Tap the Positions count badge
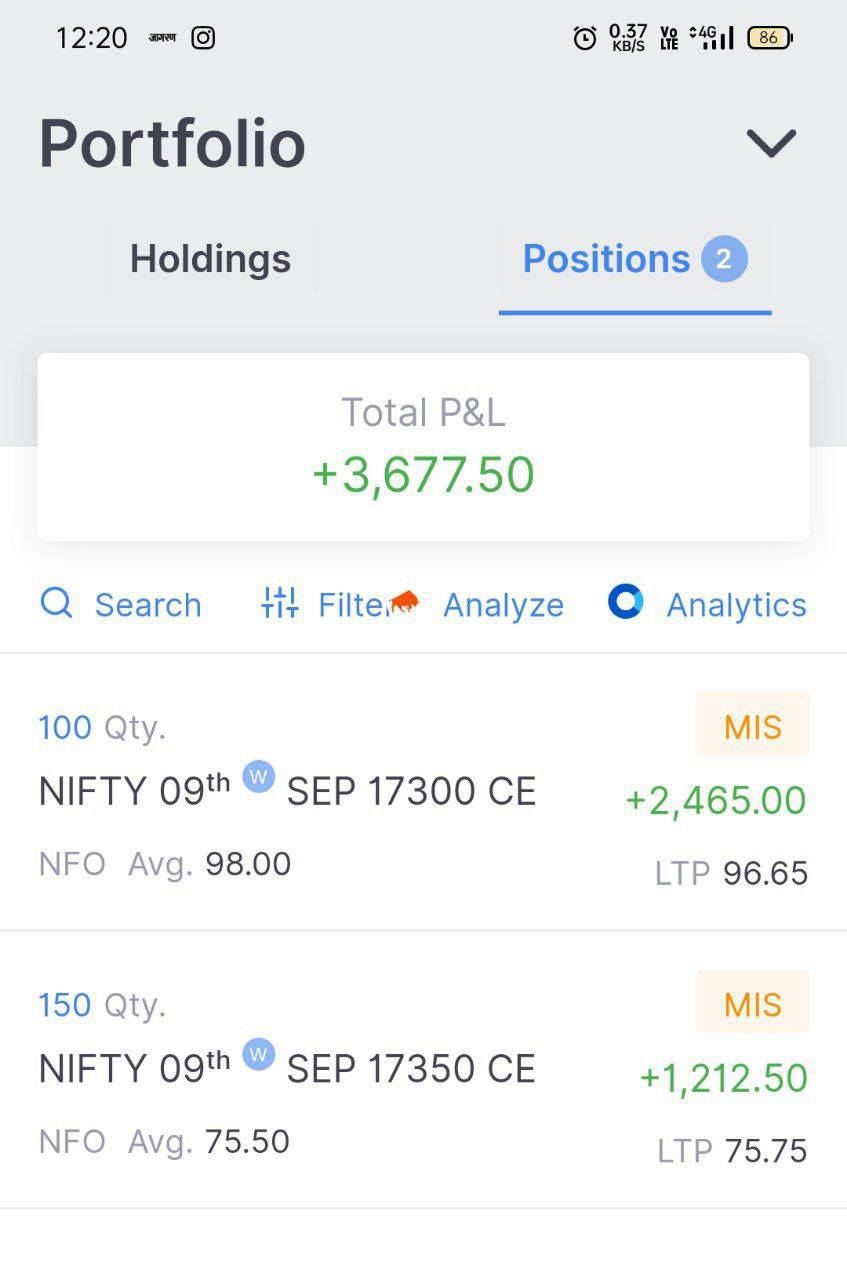The width and height of the screenshot is (847, 1280). tap(724, 260)
